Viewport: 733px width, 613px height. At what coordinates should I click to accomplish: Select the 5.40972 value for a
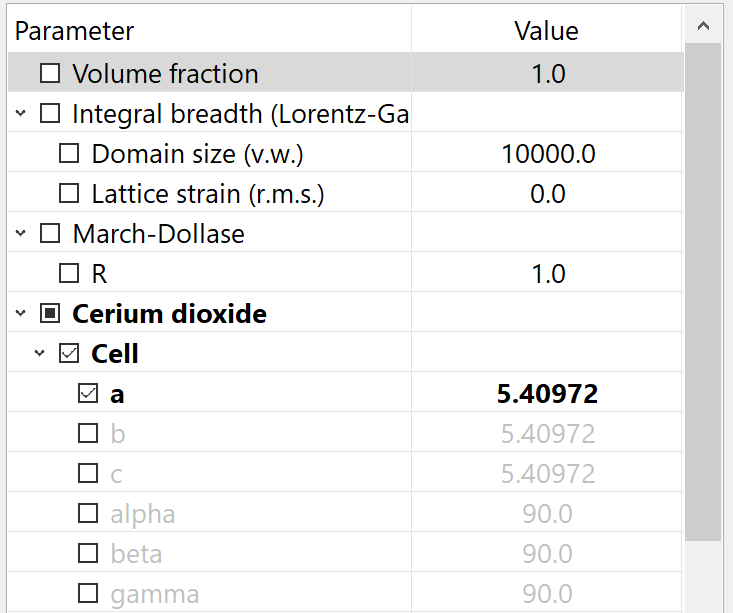point(547,393)
